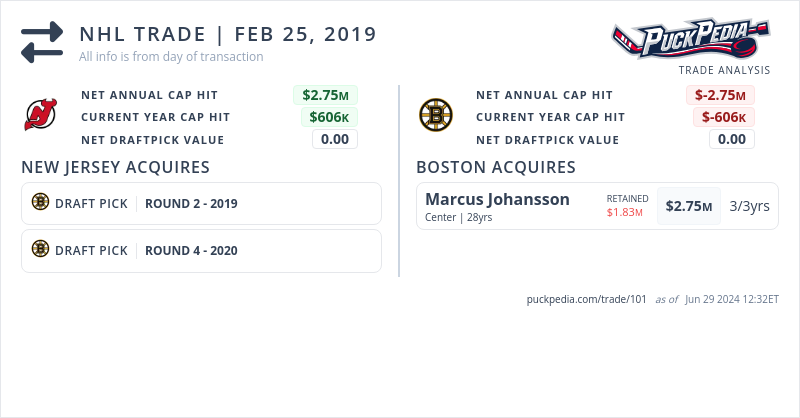Click Johansson's $2.75M cap hit box

[x=689, y=207]
